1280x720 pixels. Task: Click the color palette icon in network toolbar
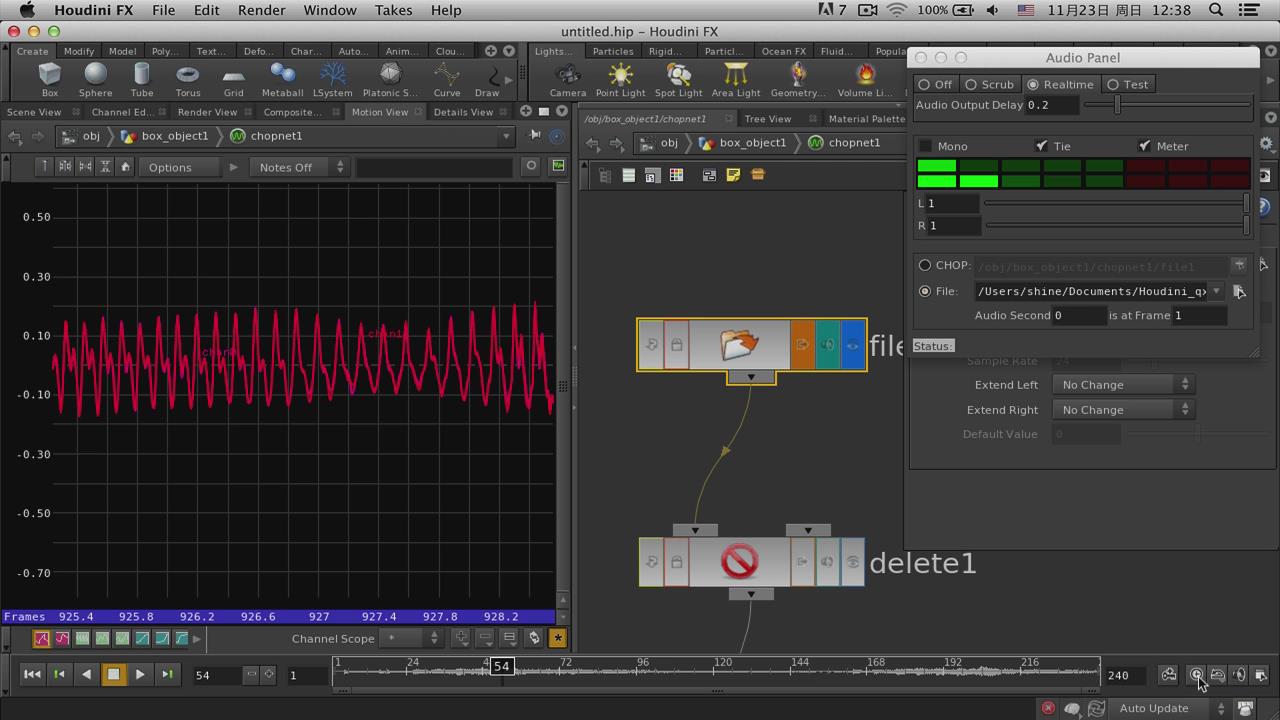676,175
